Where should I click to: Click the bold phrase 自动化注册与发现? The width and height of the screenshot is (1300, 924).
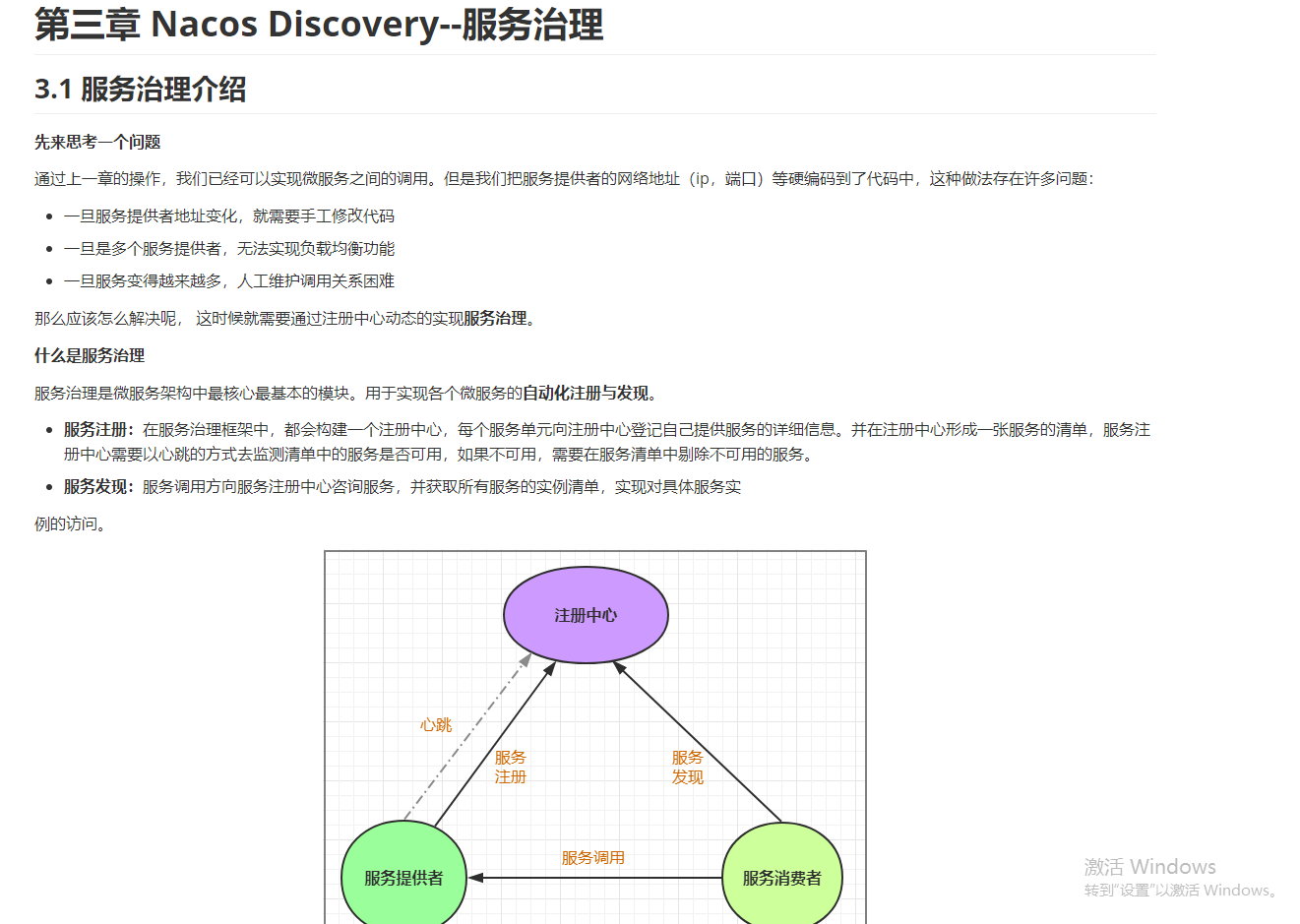coord(586,393)
